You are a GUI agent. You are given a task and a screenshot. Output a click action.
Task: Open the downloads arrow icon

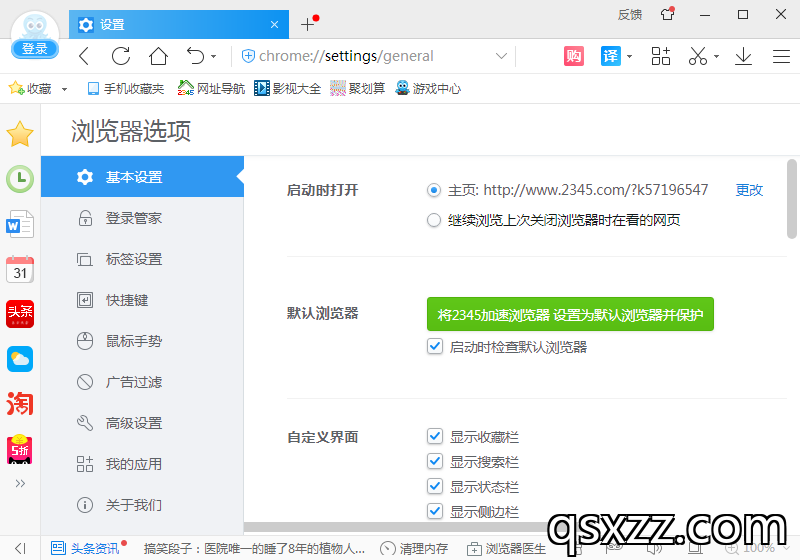point(743,56)
